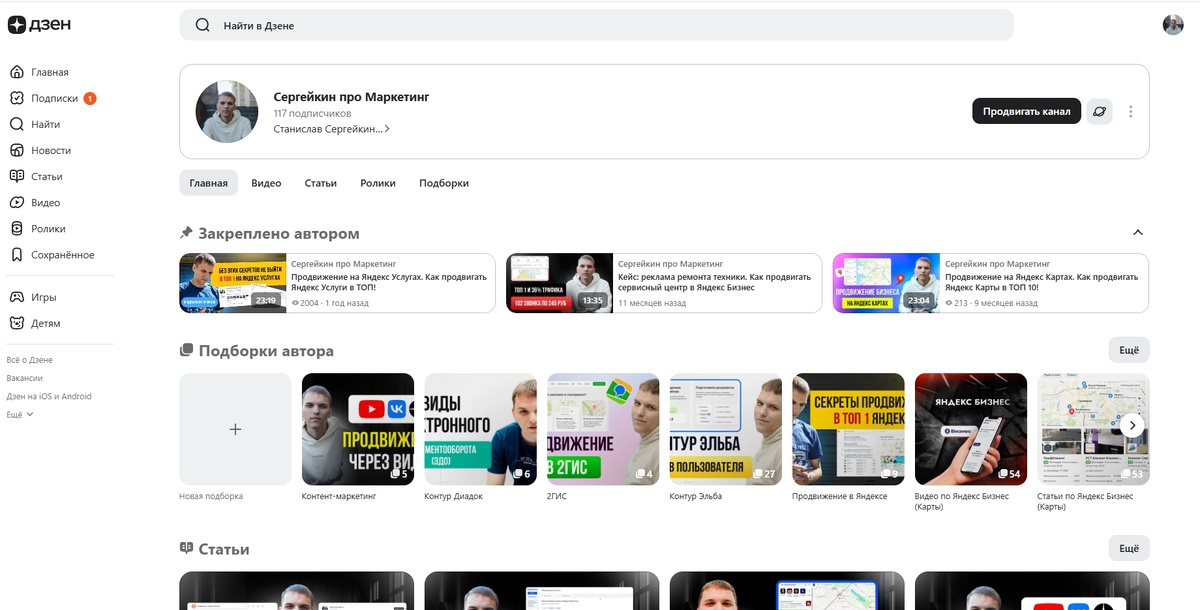Expand the Ещё sidebar dropdown
This screenshot has height=610, width=1200.
20,414
